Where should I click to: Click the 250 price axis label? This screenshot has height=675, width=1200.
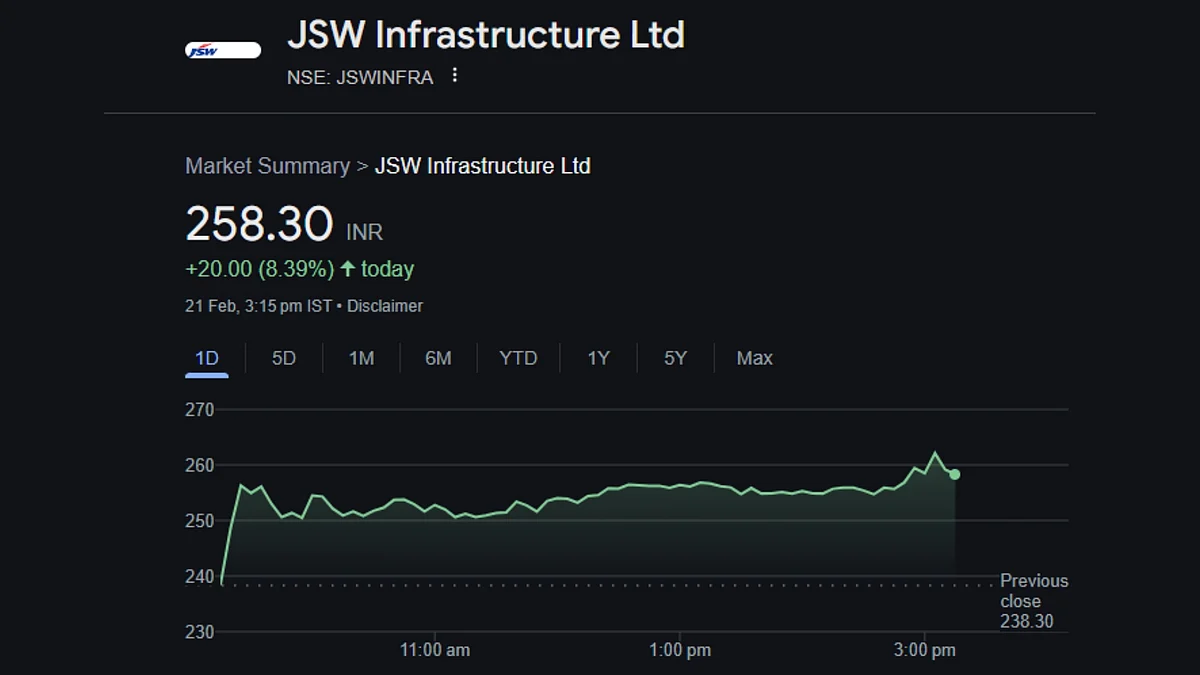(x=200, y=521)
